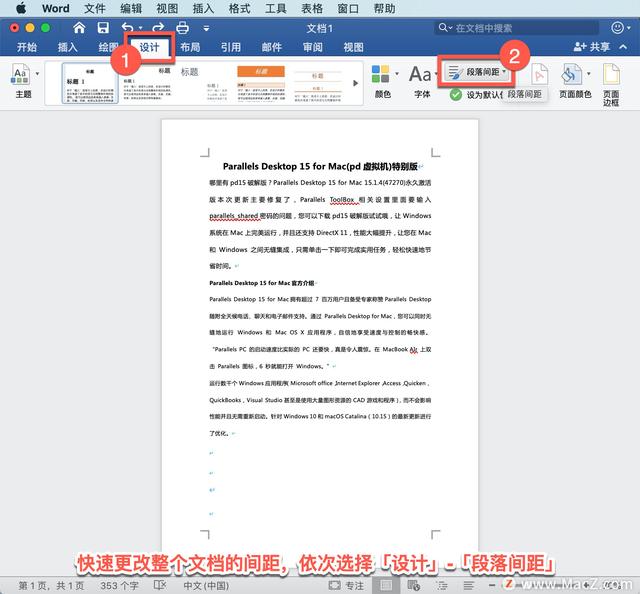Click the word count 353 个字
The image size is (640, 594).
(x=119, y=586)
